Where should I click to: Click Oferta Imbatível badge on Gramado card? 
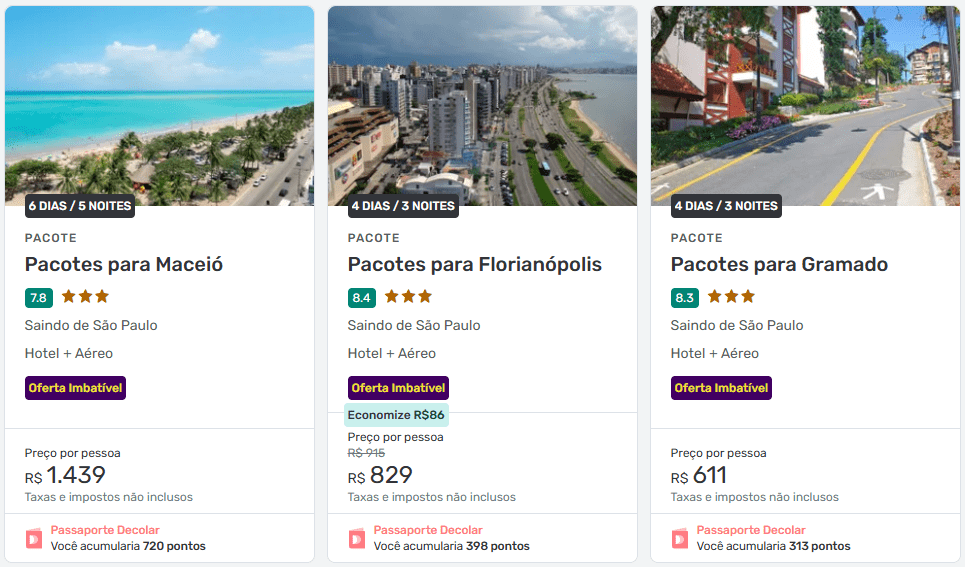pyautogui.click(x=721, y=388)
